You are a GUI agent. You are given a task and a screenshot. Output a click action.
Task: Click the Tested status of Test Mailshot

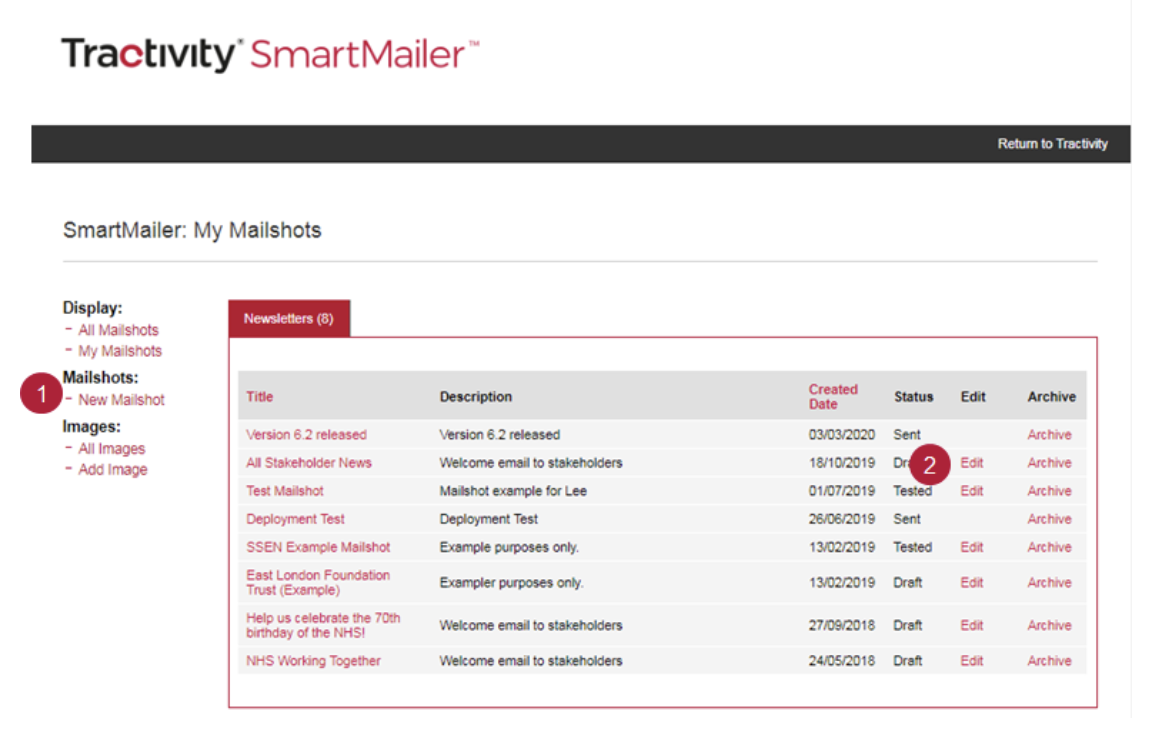(x=912, y=491)
